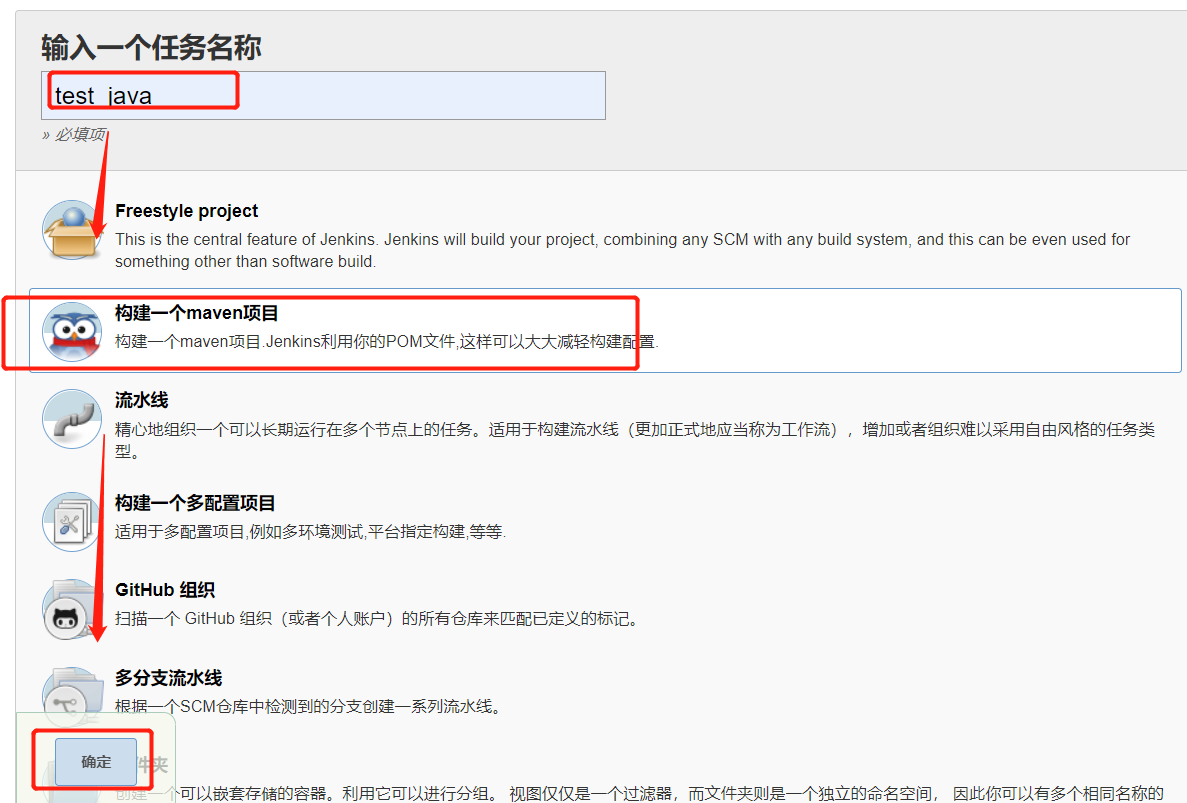
Task: Select the GitHub 组织 octocat icon
Action: point(73,609)
